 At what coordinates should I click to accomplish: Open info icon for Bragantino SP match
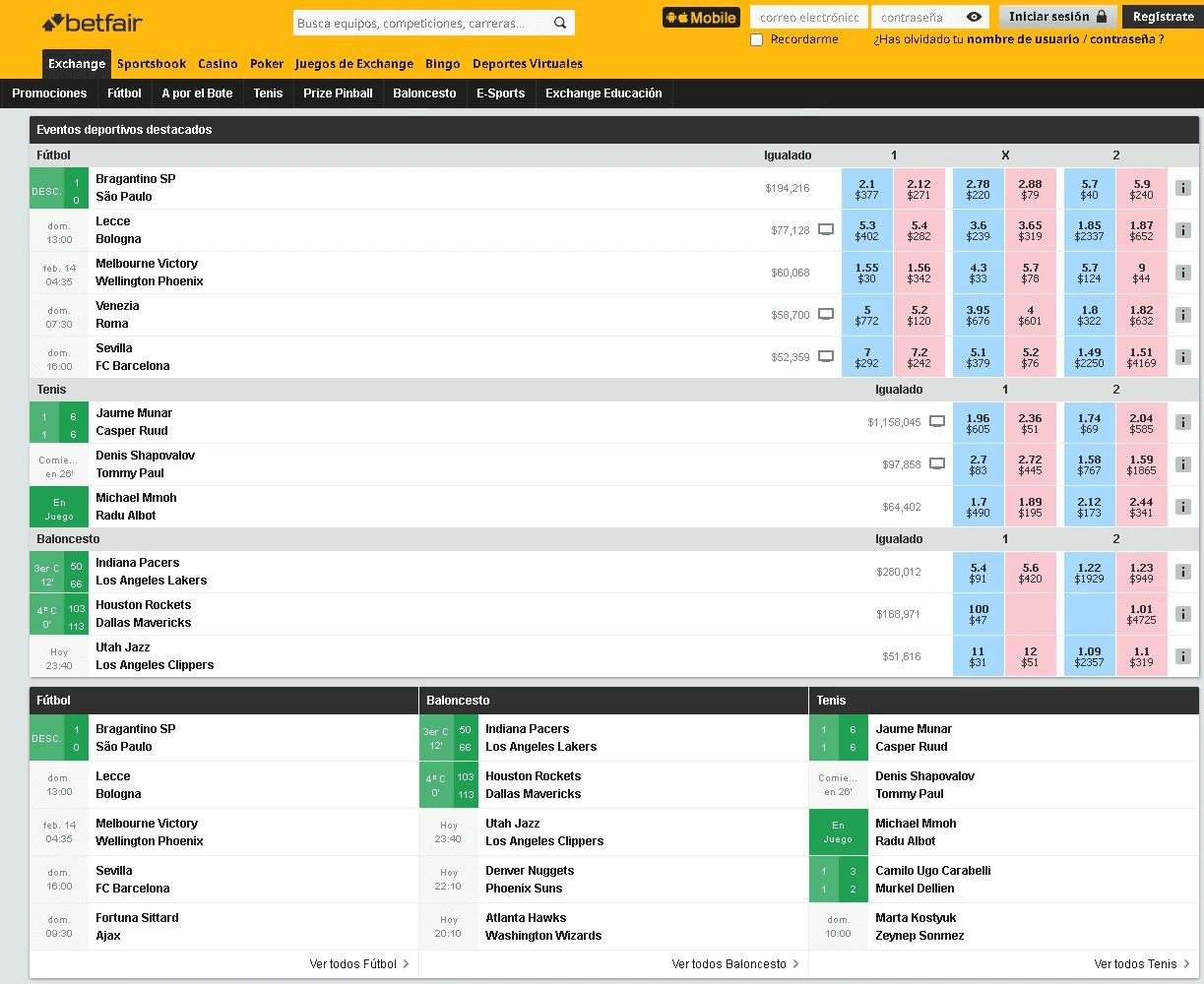[x=1182, y=188]
